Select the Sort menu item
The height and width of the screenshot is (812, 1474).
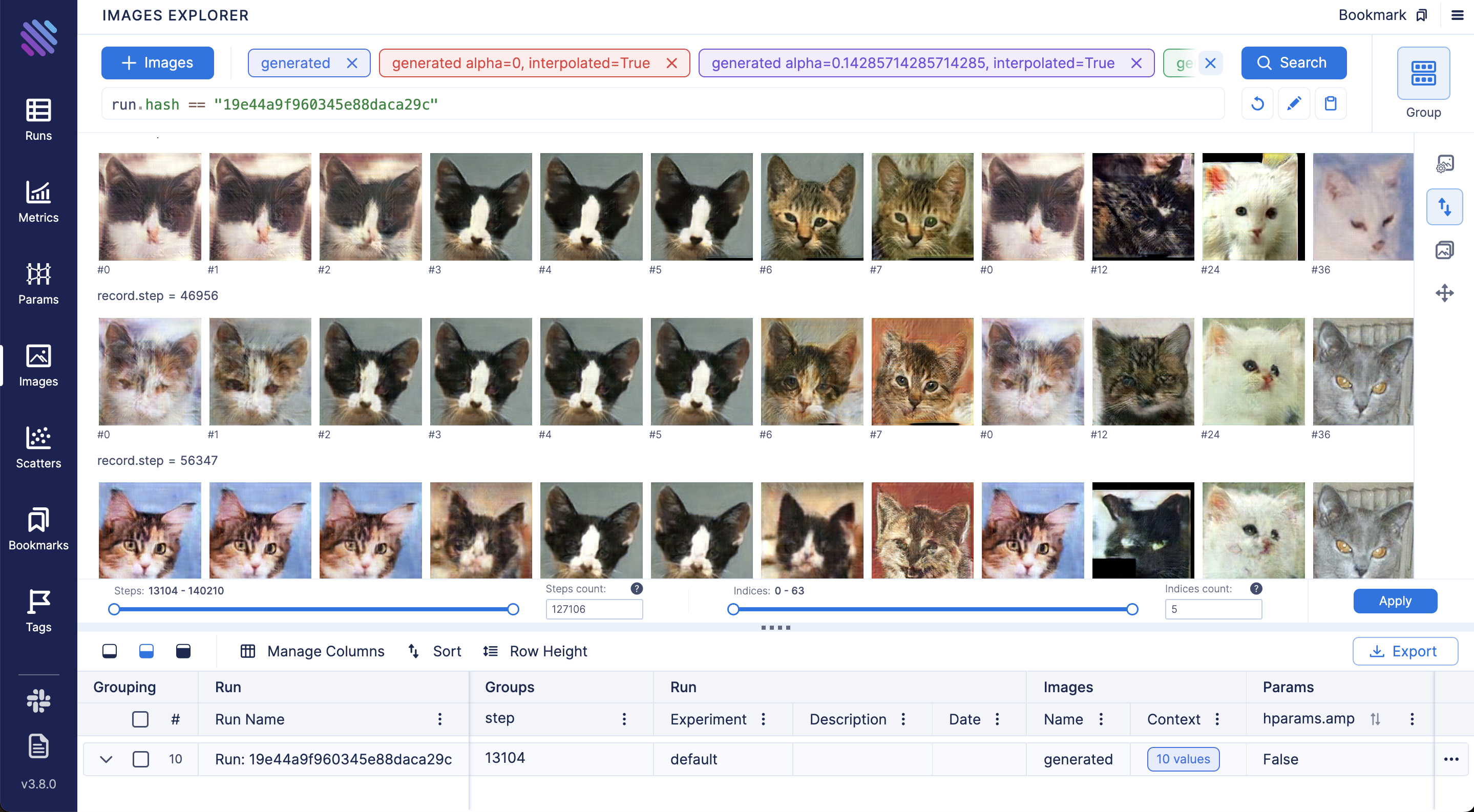point(436,651)
